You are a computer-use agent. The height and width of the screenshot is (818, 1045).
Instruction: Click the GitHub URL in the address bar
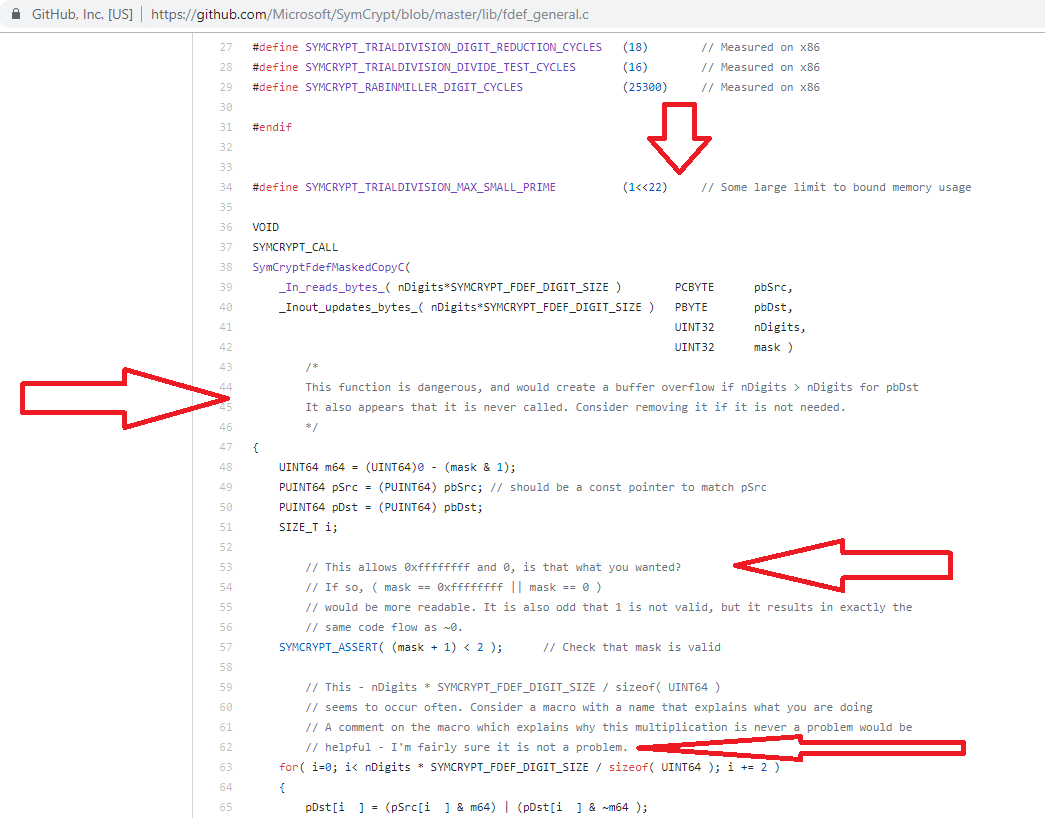point(369,15)
